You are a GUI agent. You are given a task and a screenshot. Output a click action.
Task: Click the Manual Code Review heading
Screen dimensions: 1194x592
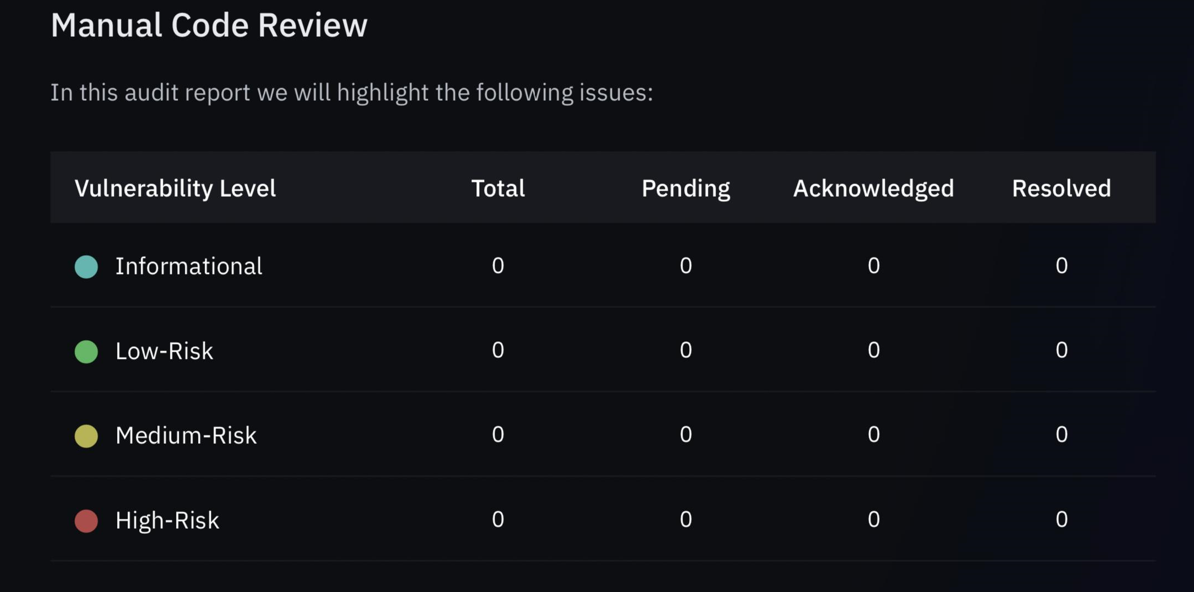coord(209,25)
